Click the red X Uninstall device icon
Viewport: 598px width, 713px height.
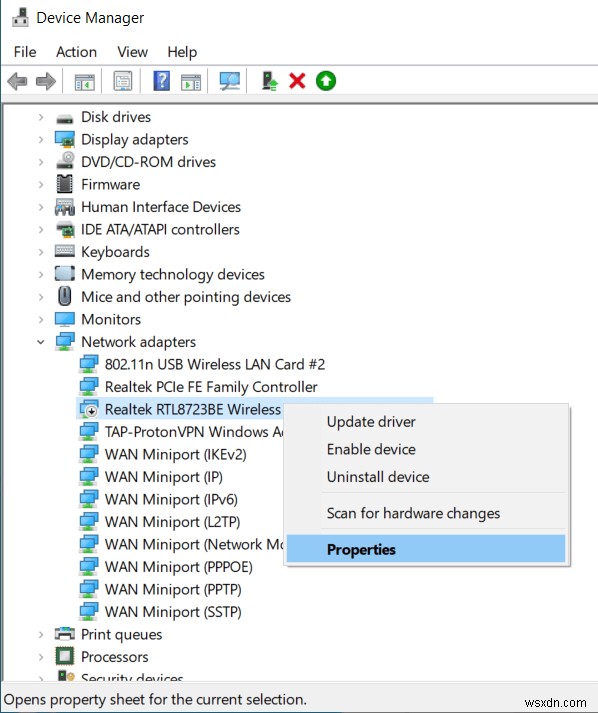297,81
